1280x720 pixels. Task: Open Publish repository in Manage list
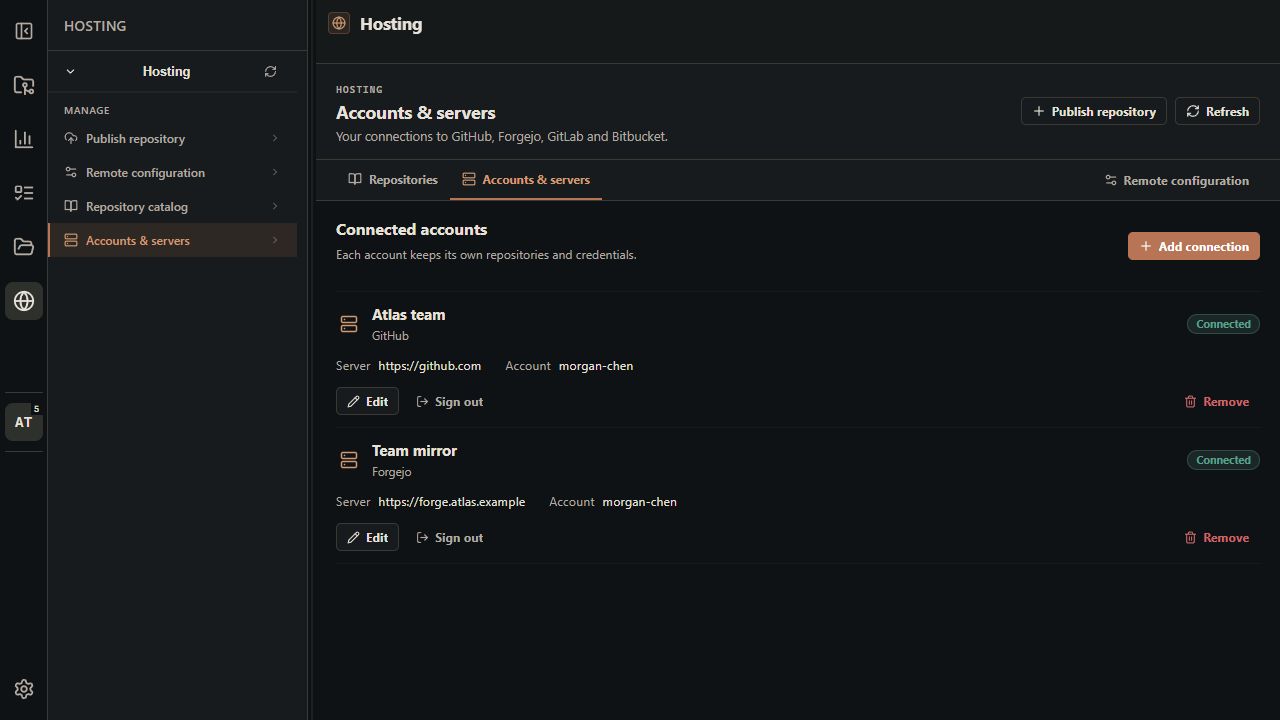(x=172, y=139)
